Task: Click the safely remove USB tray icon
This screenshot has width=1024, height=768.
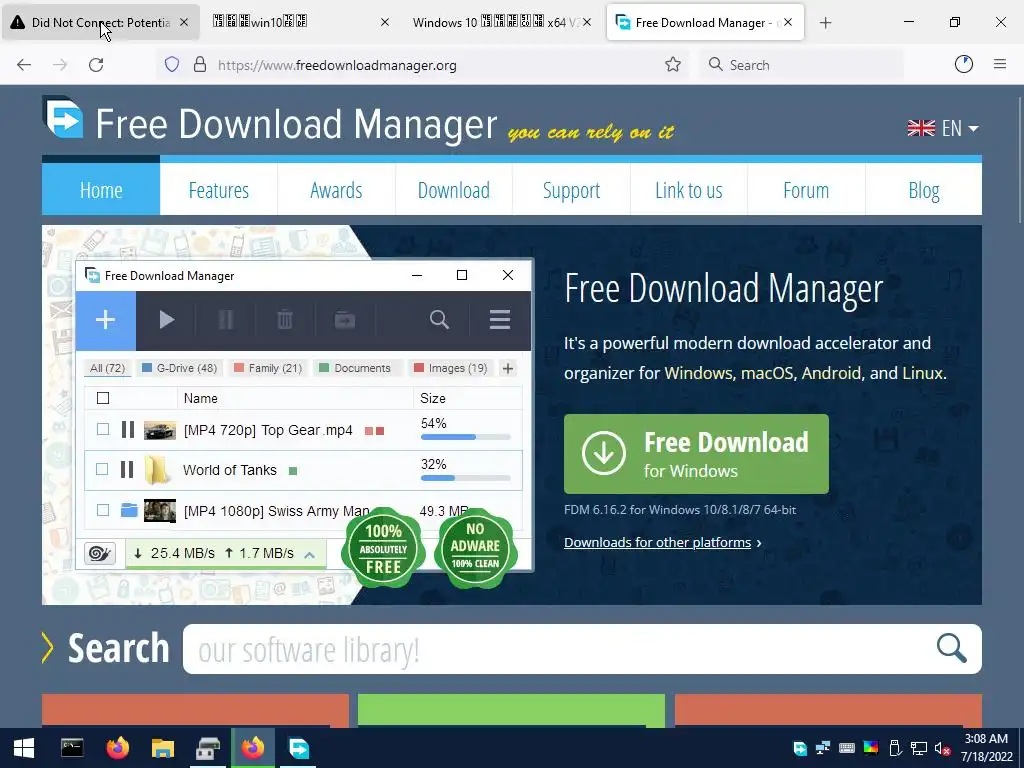Action: [895, 748]
